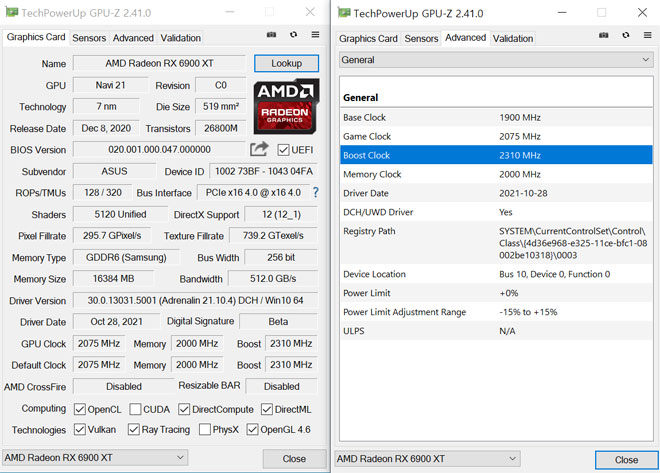Click the 16384 MB memory size field
Image resolution: width=660 pixels, height=473 pixels.
pos(113,279)
